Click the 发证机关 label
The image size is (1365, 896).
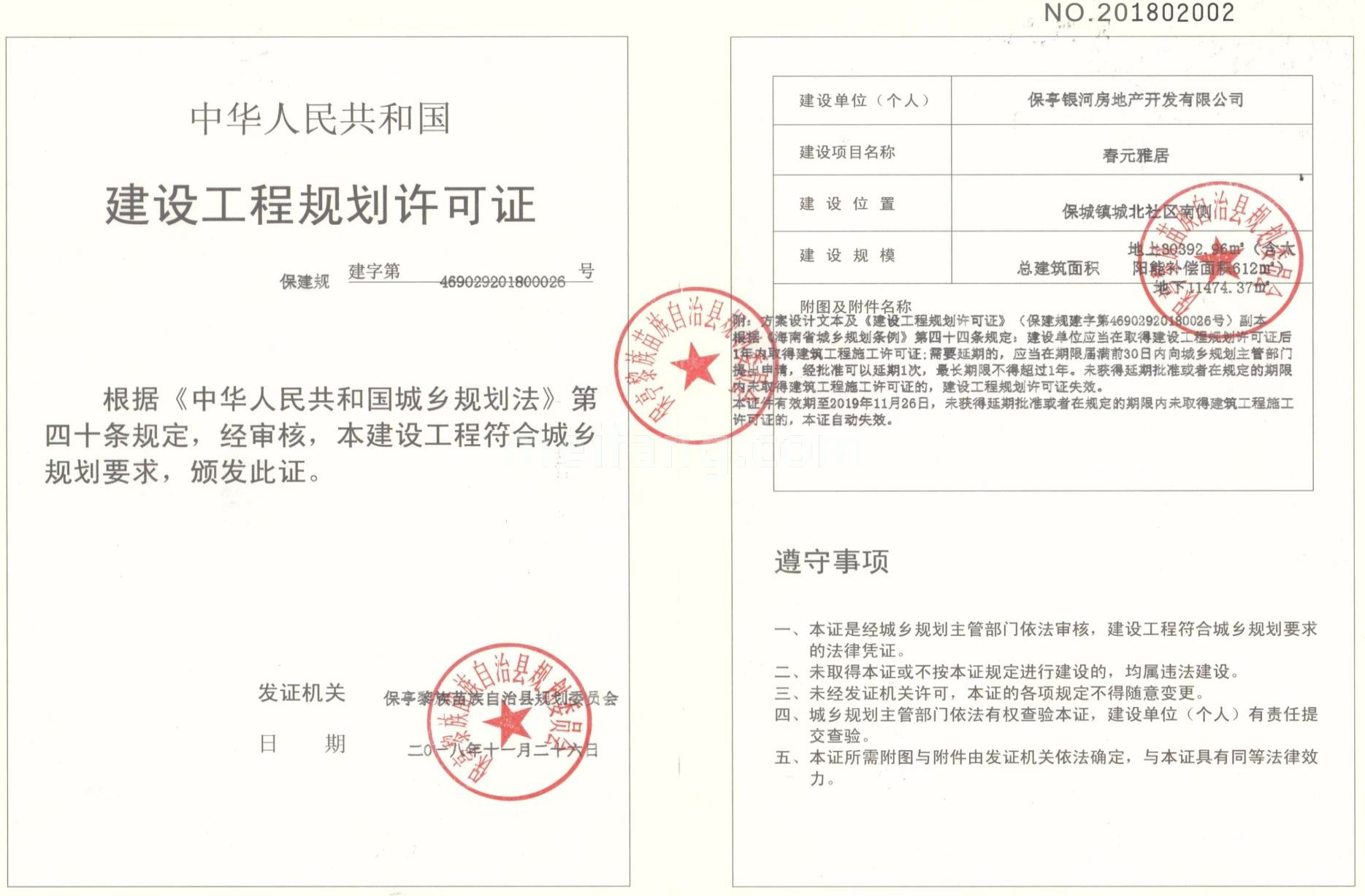[x=301, y=692]
